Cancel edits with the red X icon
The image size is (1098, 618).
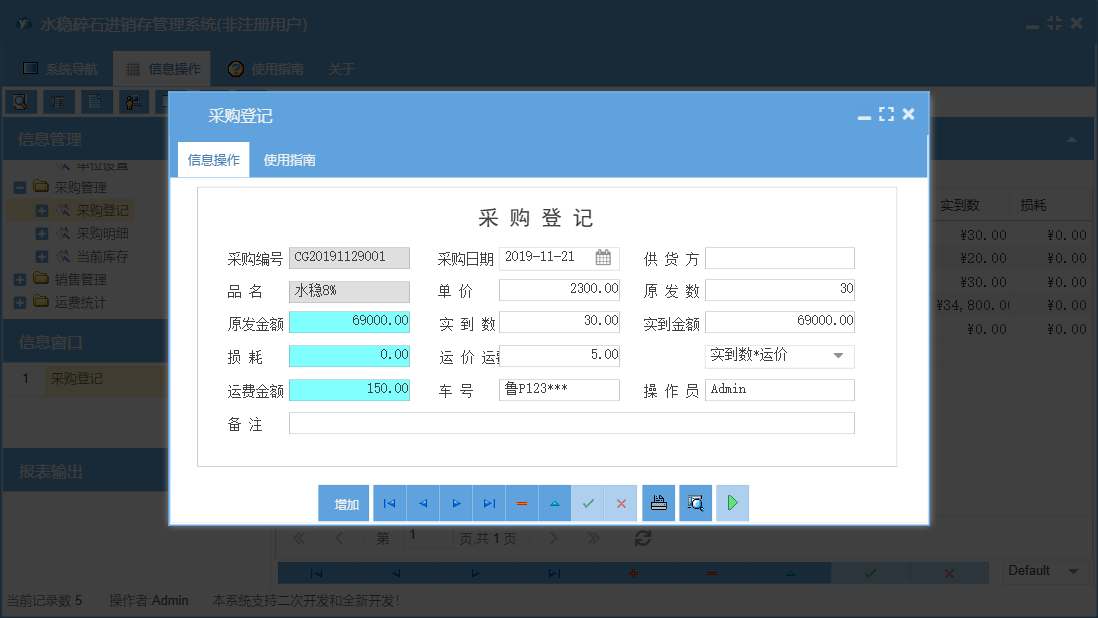[x=621, y=503]
